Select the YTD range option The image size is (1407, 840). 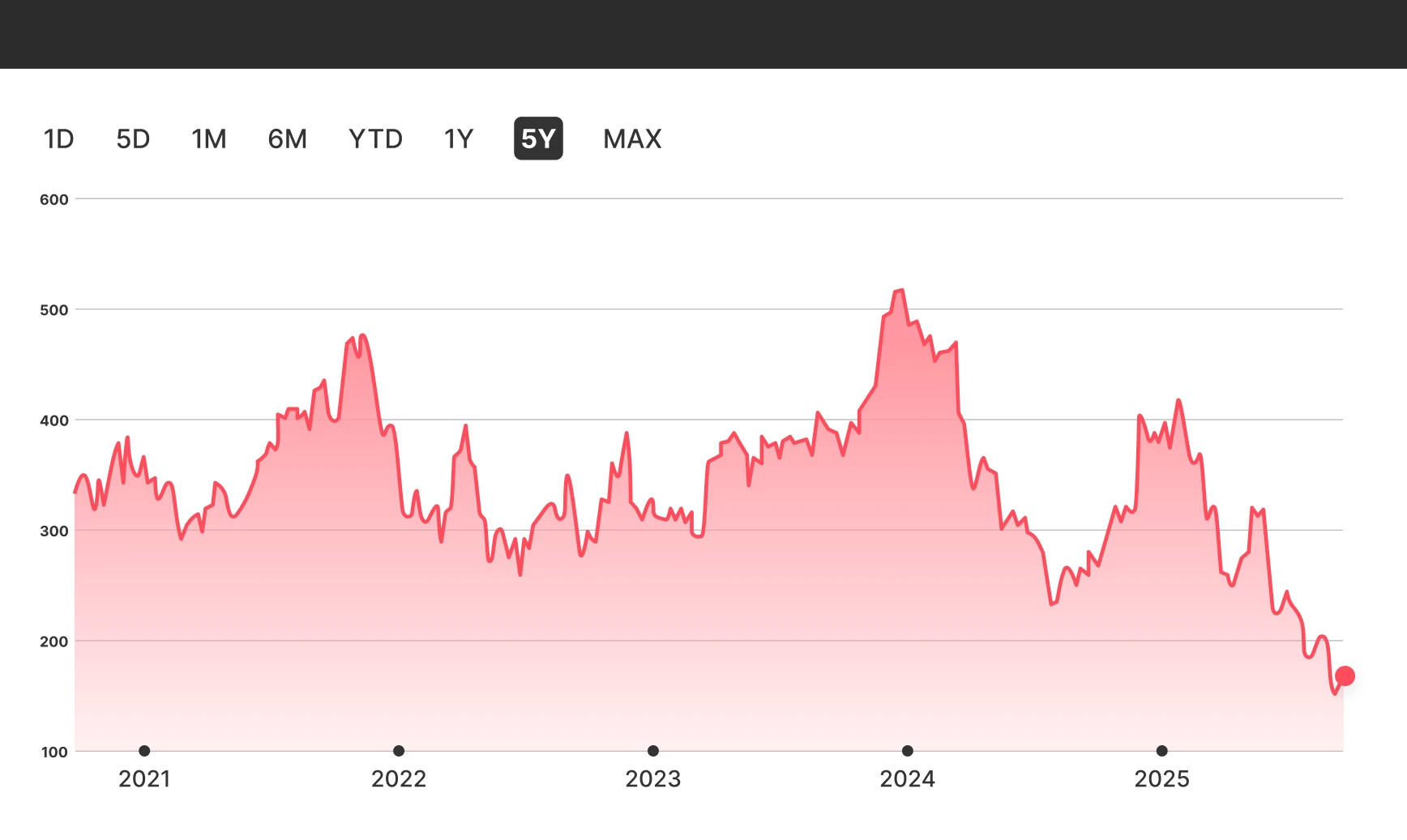click(375, 139)
